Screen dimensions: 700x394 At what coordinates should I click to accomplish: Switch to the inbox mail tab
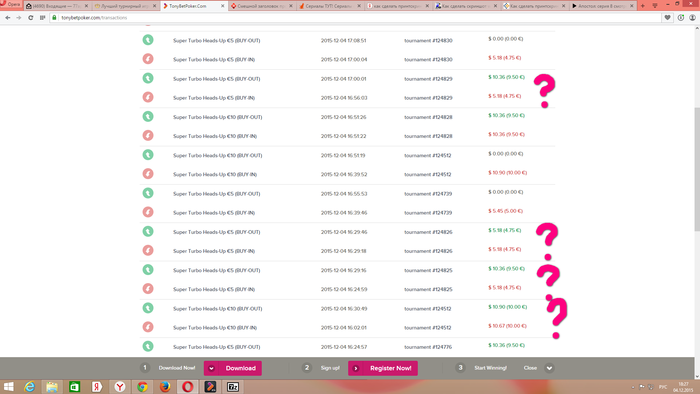click(57, 6)
